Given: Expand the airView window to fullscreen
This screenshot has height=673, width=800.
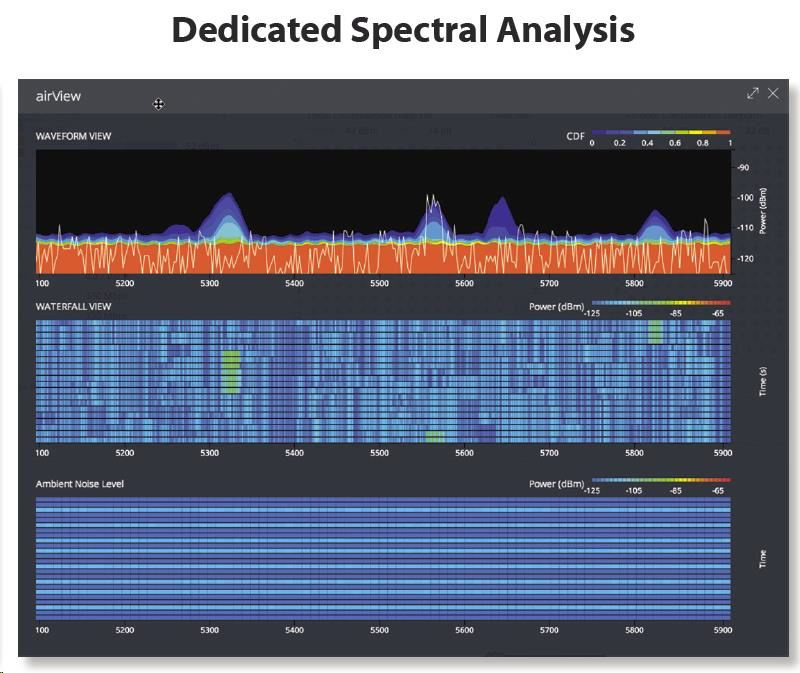Looking at the screenshot, I should coord(753,94).
